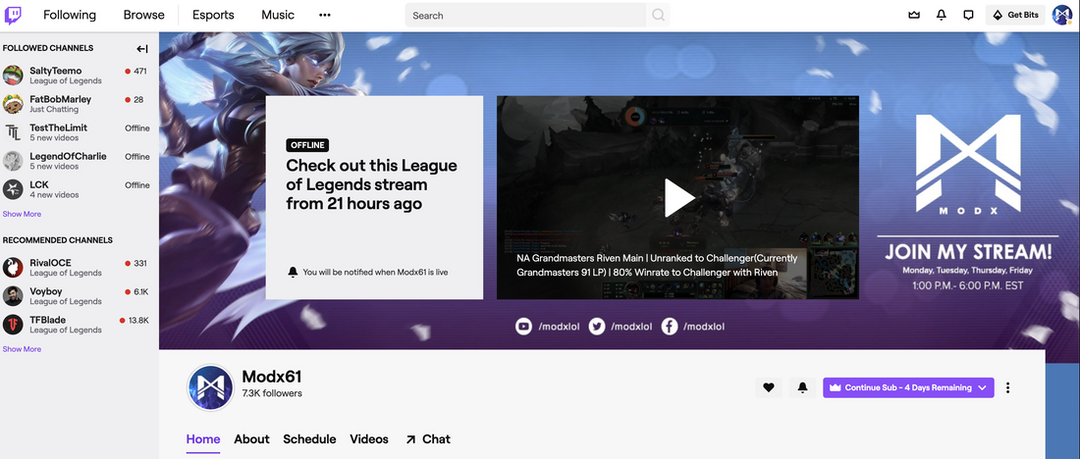Click the search magnifier icon
Viewport: 1080px width, 459px height.
[658, 15]
